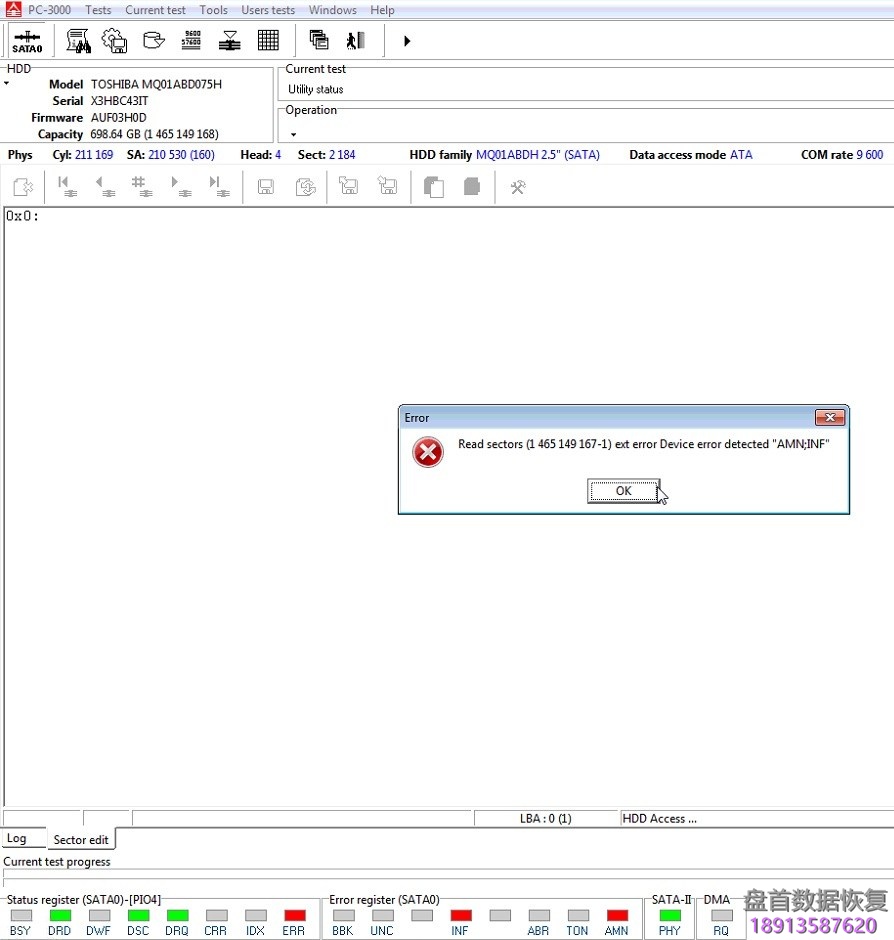Switch to the Log tab
Screen dimensions: 894x940
coord(17,839)
